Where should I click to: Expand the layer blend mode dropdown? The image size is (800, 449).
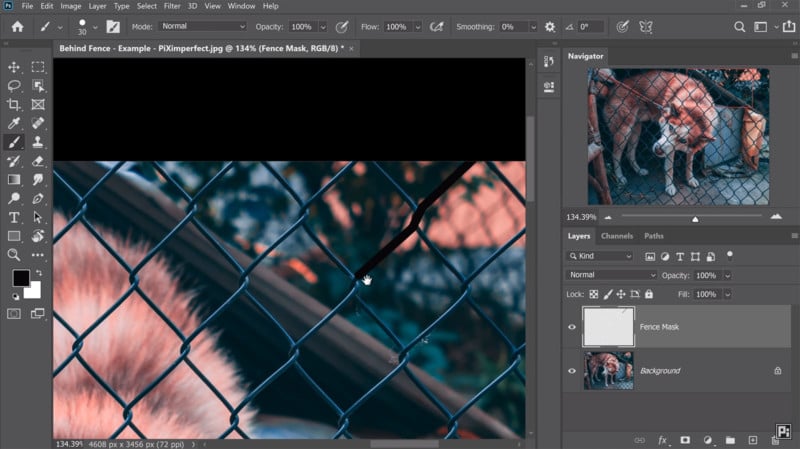(611, 275)
